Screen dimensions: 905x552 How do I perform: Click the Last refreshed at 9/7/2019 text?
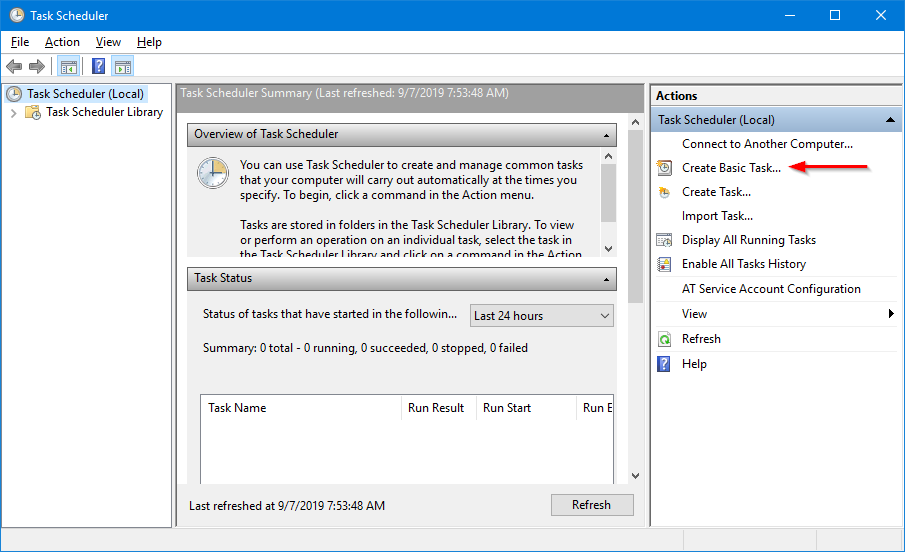click(x=287, y=505)
